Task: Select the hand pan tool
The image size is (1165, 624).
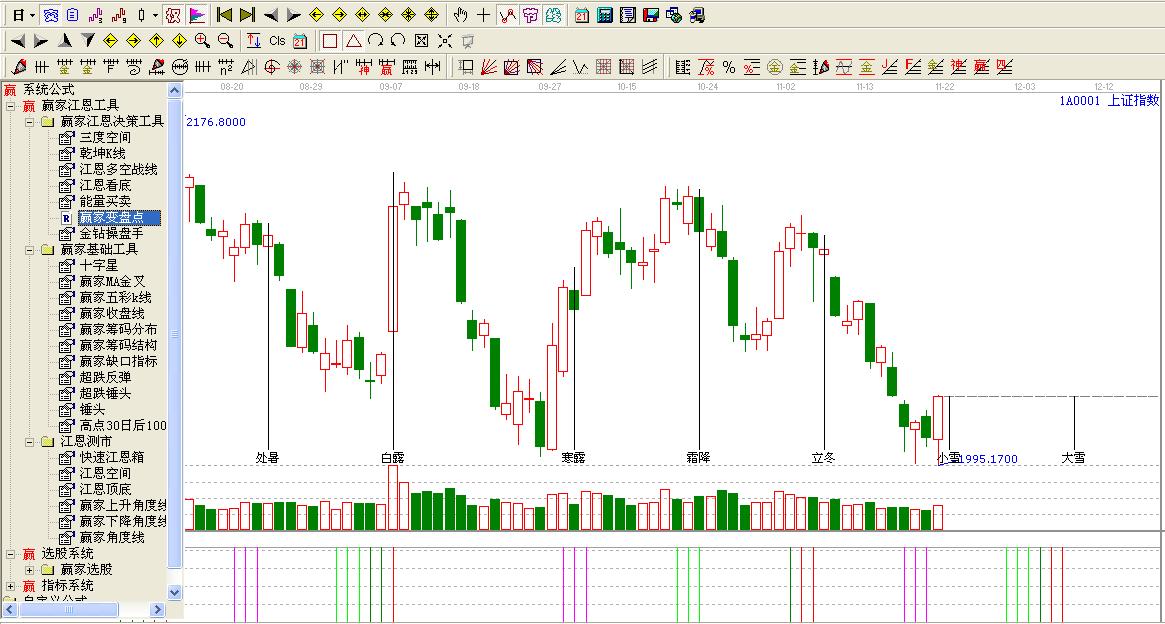Action: [460, 15]
